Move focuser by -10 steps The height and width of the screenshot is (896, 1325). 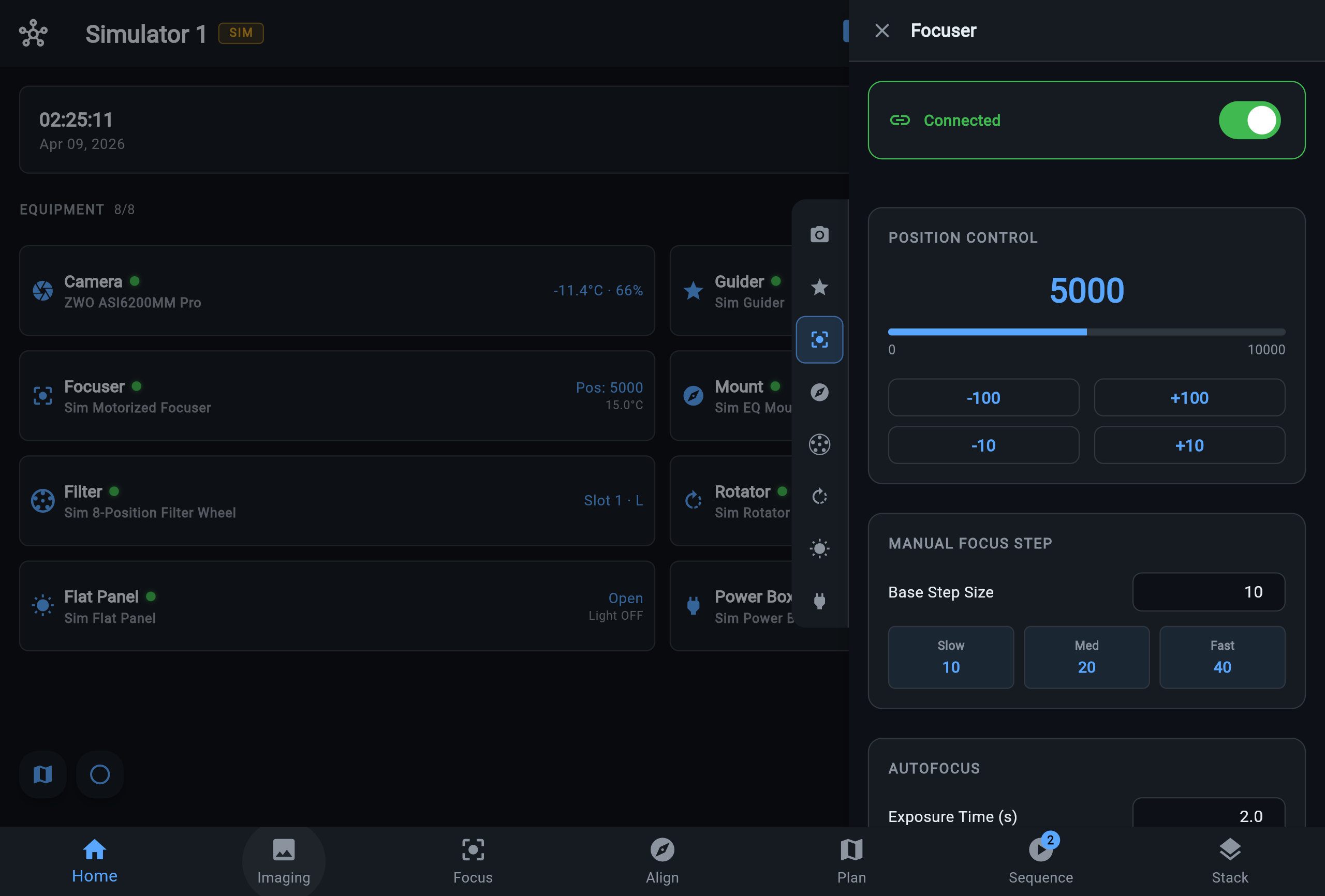983,445
